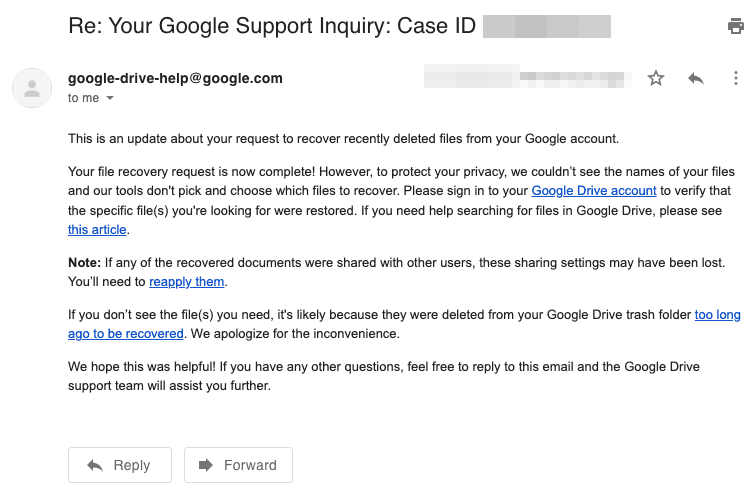This screenshot has width=751, height=493.
Task: Print this email using the printer icon
Action: click(735, 26)
